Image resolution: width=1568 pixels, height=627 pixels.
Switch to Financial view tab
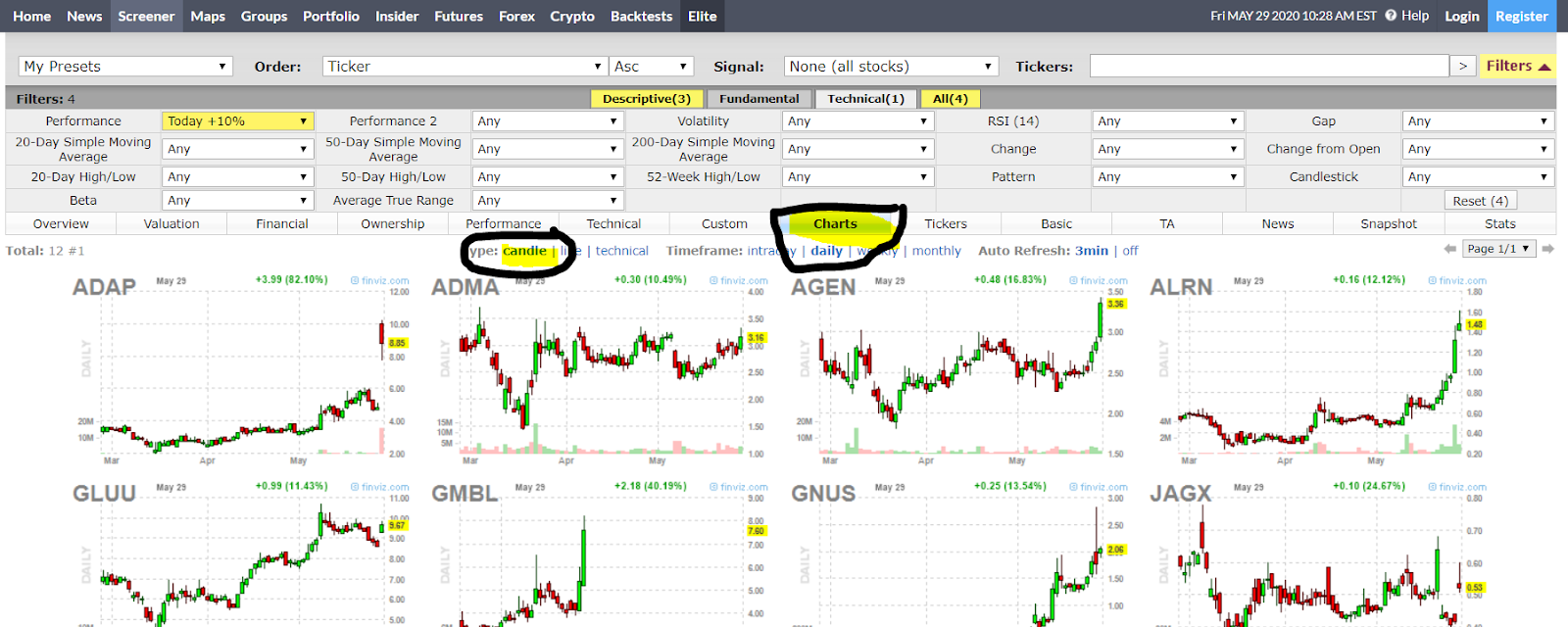282,223
